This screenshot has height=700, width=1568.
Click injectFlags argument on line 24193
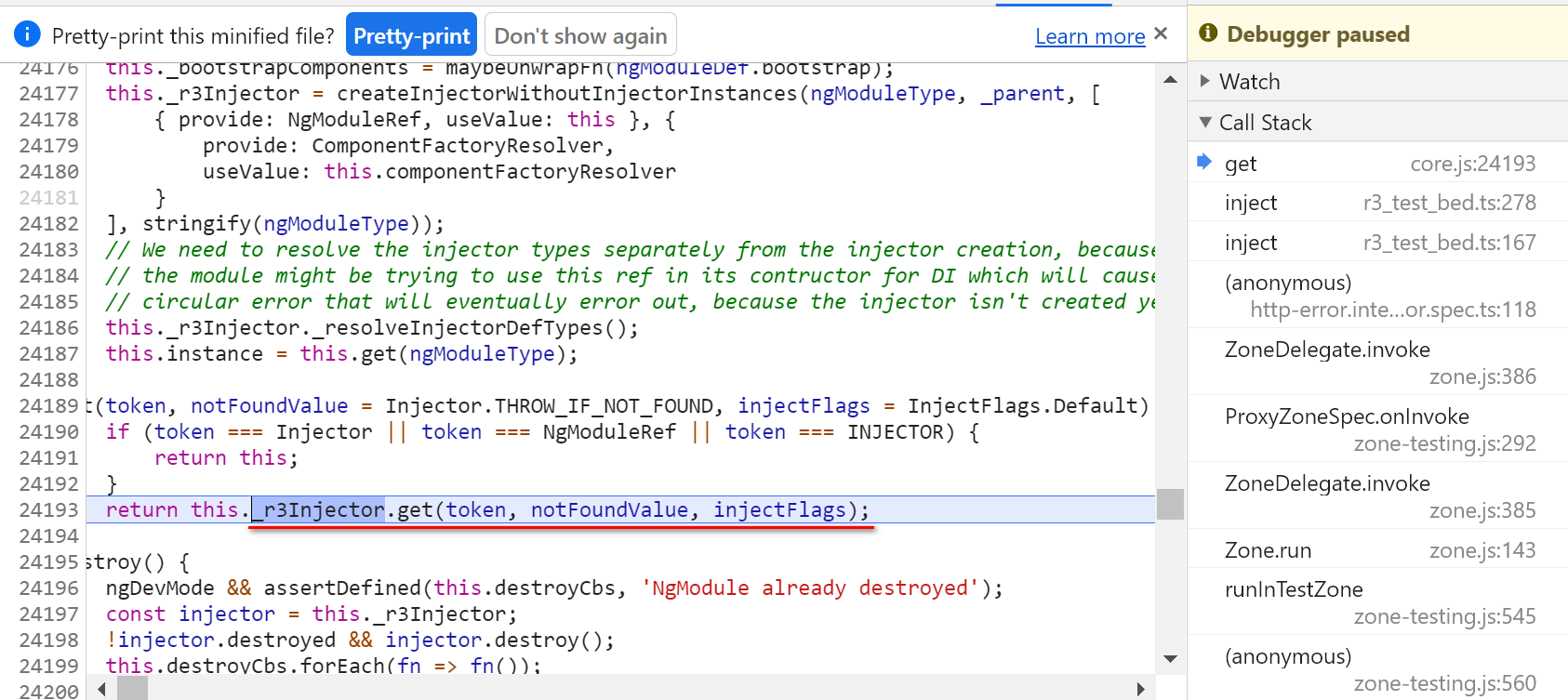[779, 509]
